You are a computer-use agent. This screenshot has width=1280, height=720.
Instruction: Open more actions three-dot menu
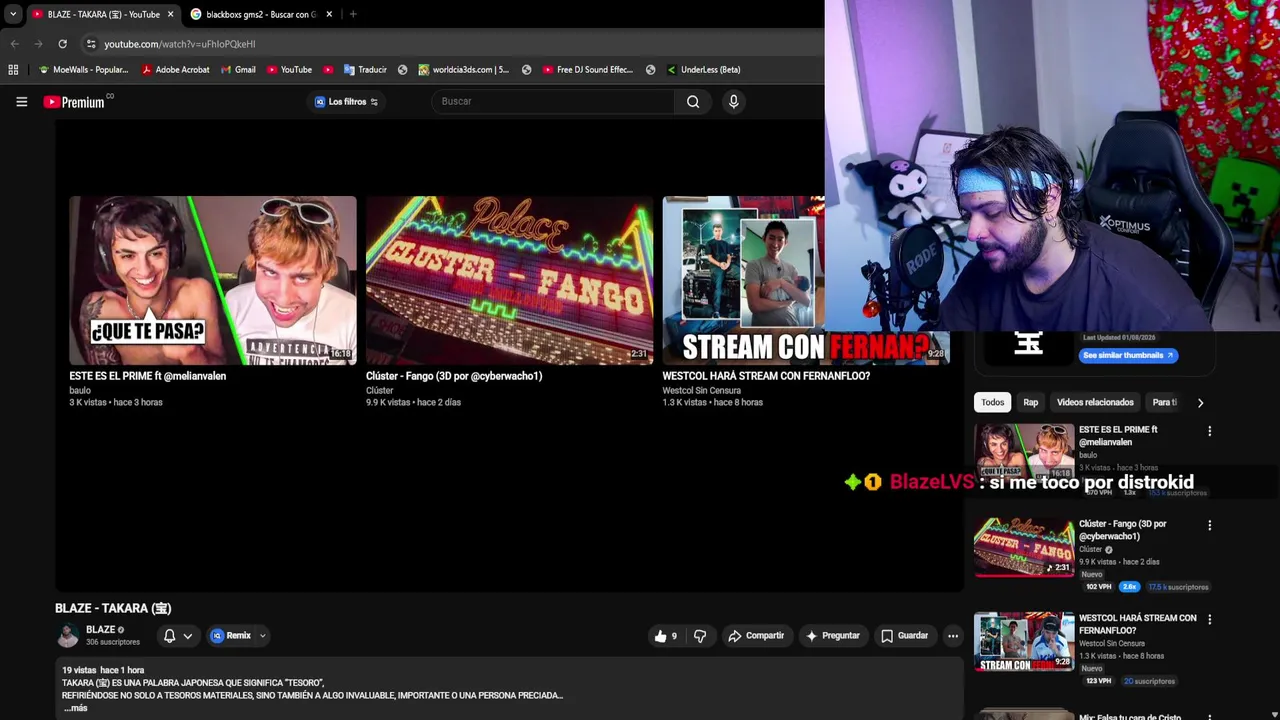click(x=953, y=636)
